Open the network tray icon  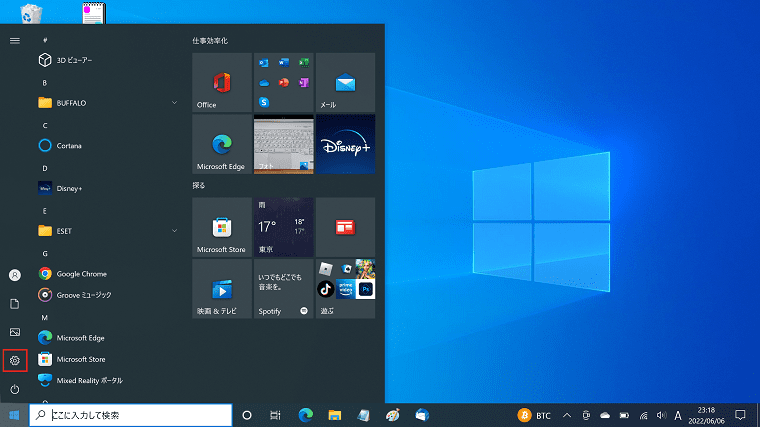(x=643, y=415)
